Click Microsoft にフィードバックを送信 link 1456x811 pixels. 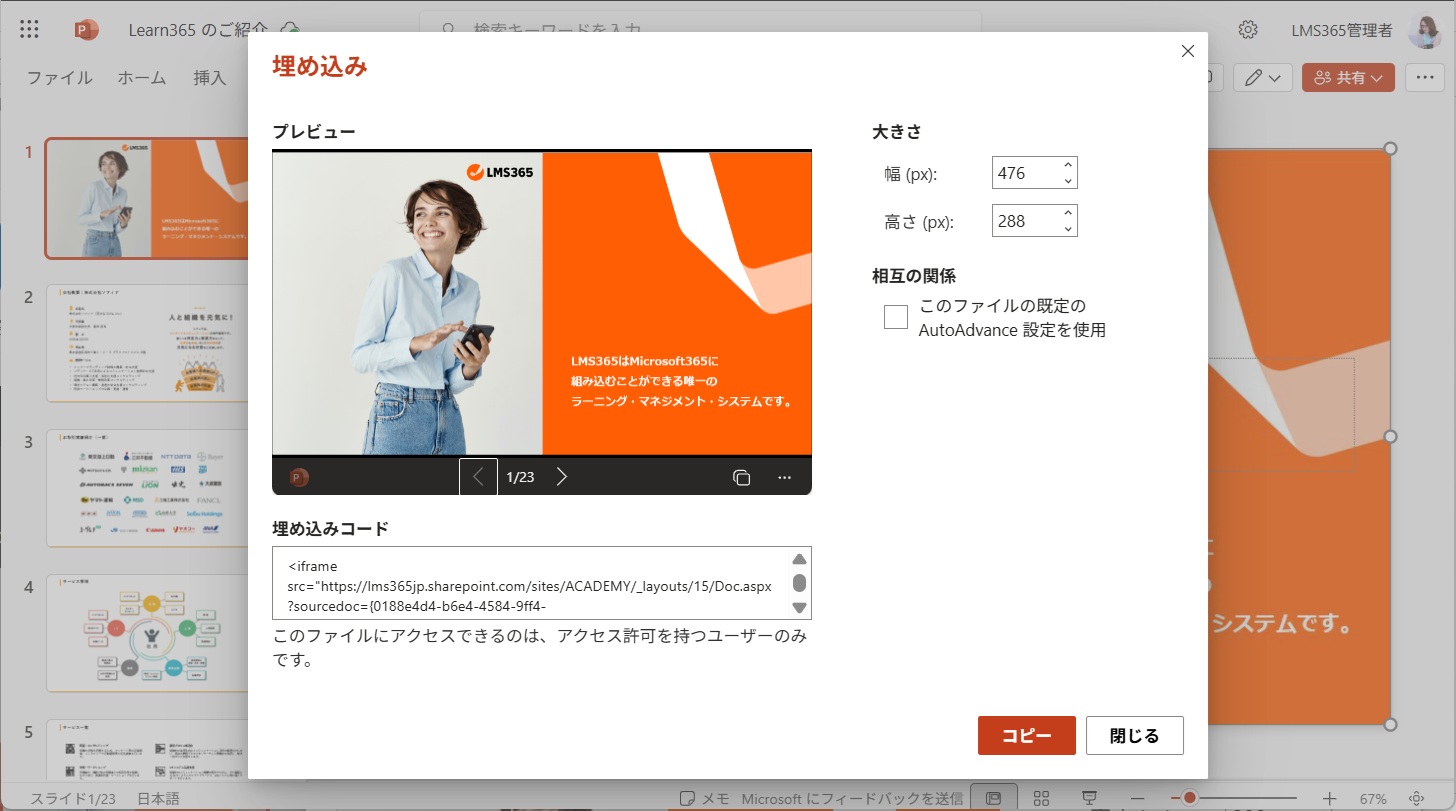[x=852, y=798]
